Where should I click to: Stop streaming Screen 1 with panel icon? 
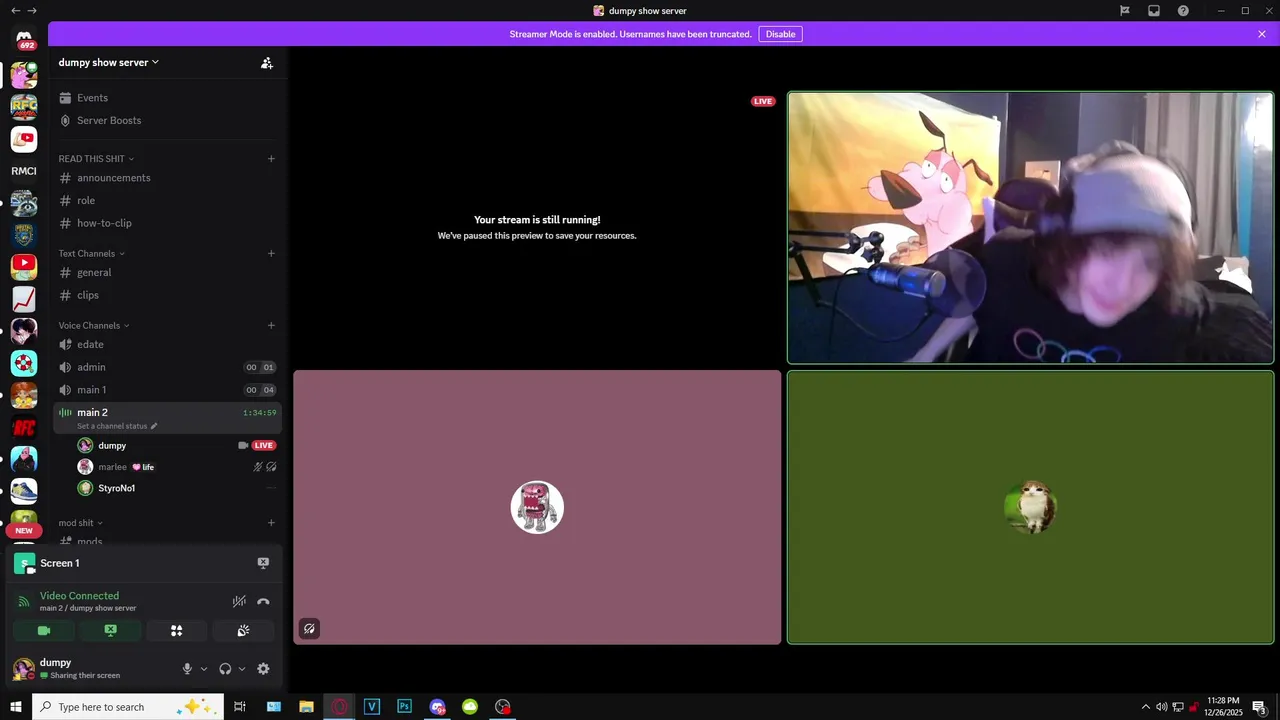click(263, 563)
